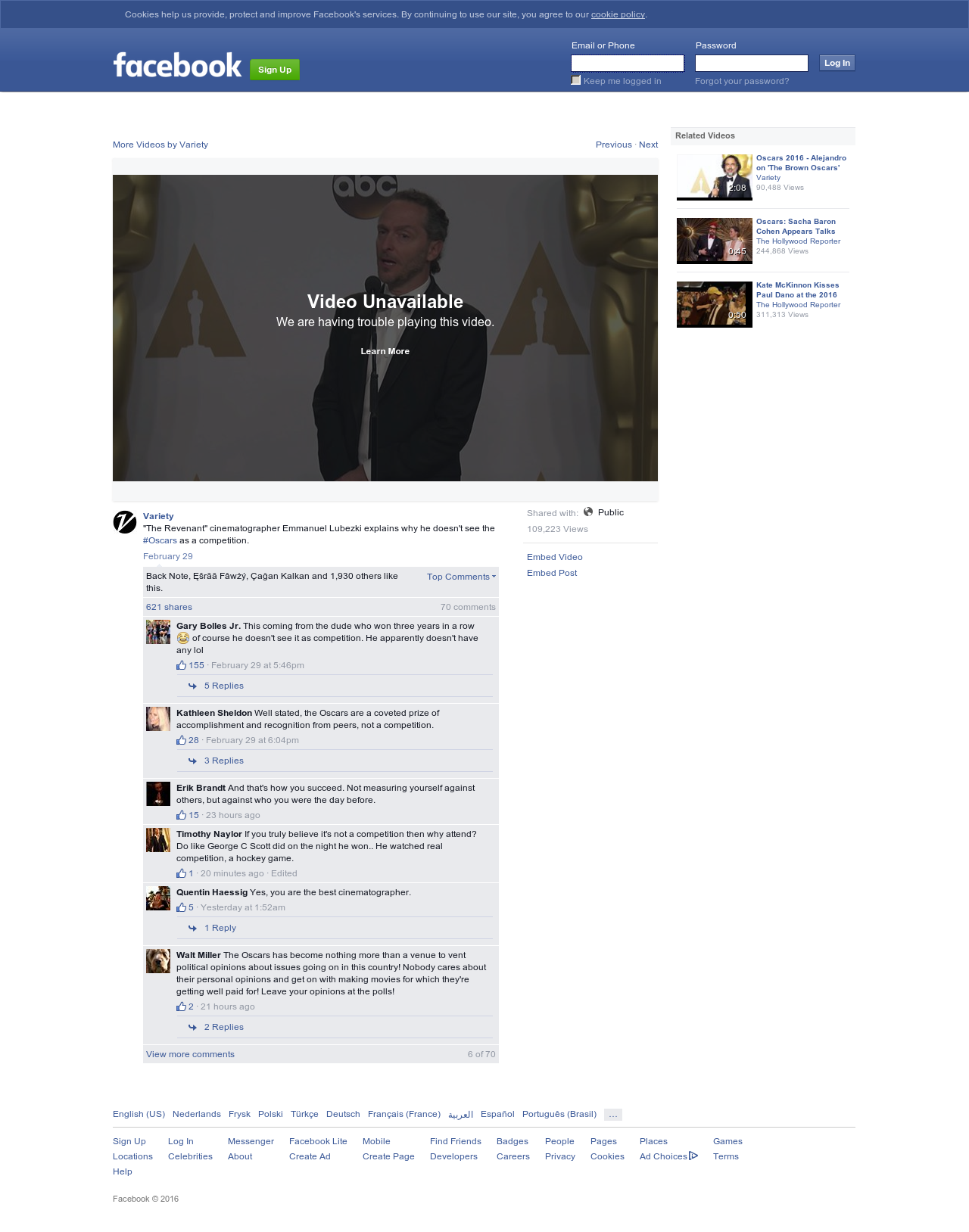Click View more comments

click(190, 1054)
